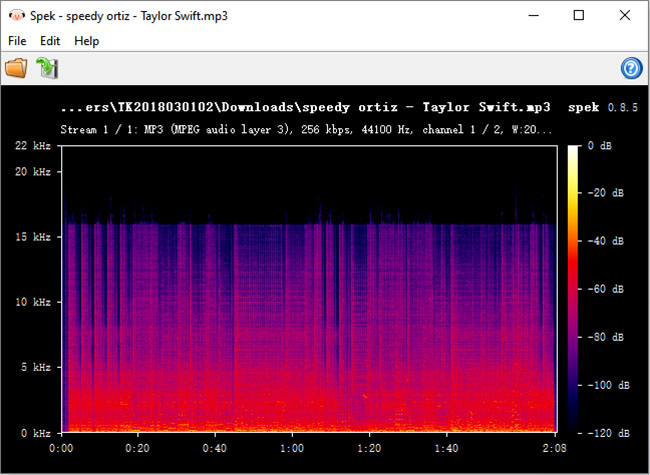The width and height of the screenshot is (650, 475).
Task: Click the 0 kHz frequency axis label
Action: click(x=36, y=433)
